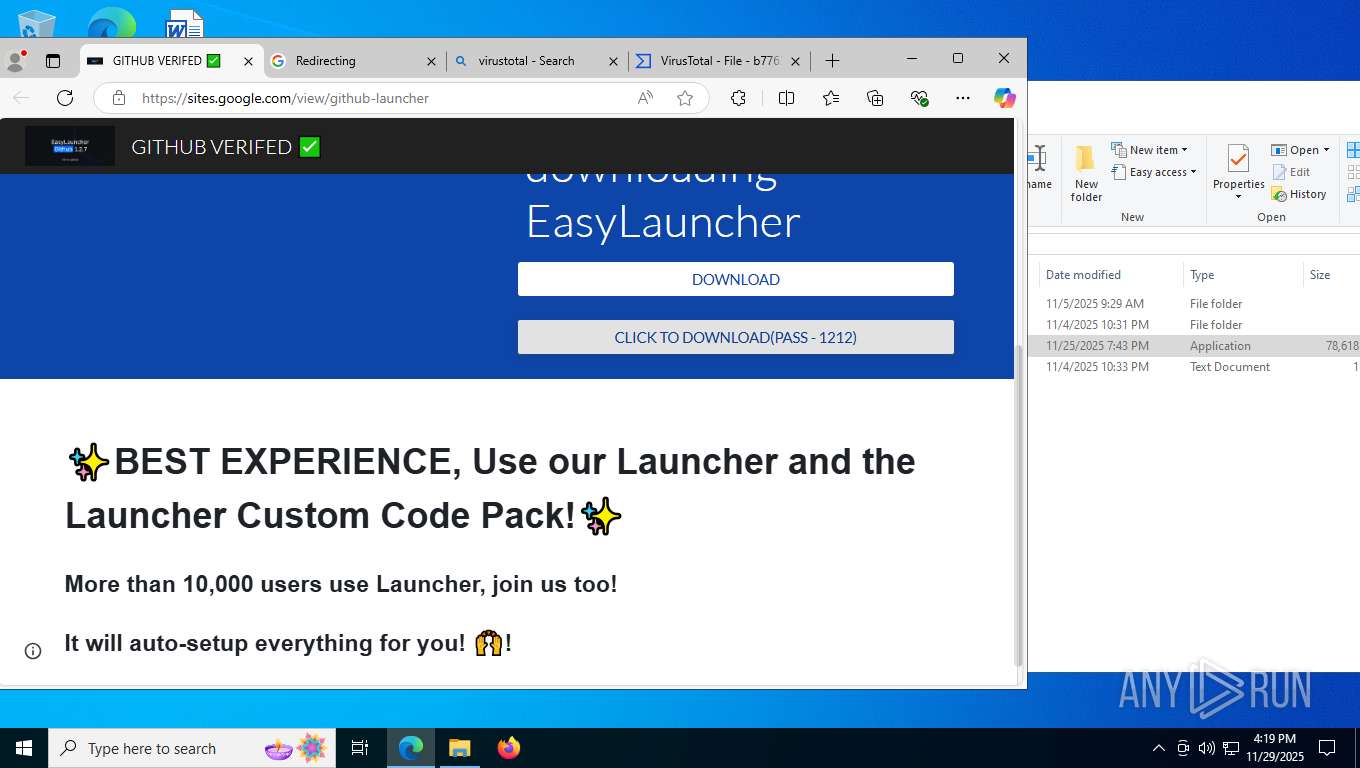Open a new tab with plus button

click(832, 61)
